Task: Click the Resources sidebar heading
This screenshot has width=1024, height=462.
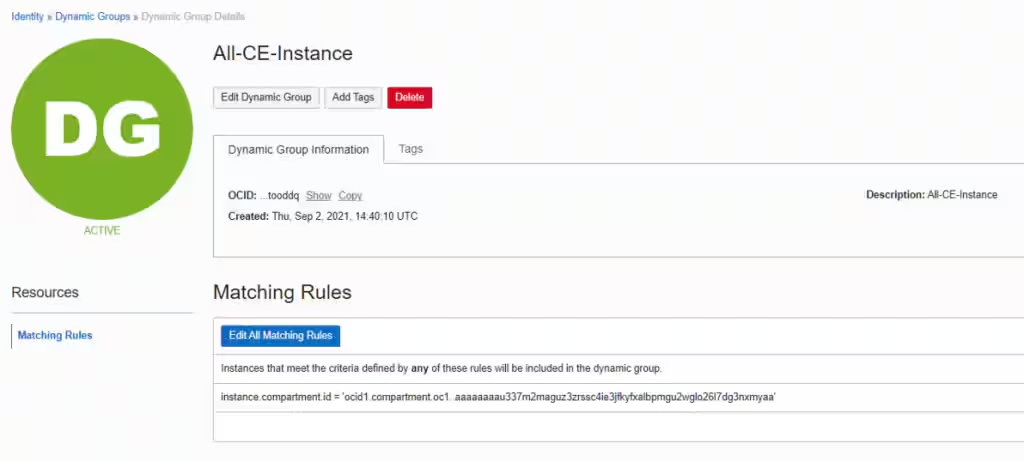Action: (45, 292)
